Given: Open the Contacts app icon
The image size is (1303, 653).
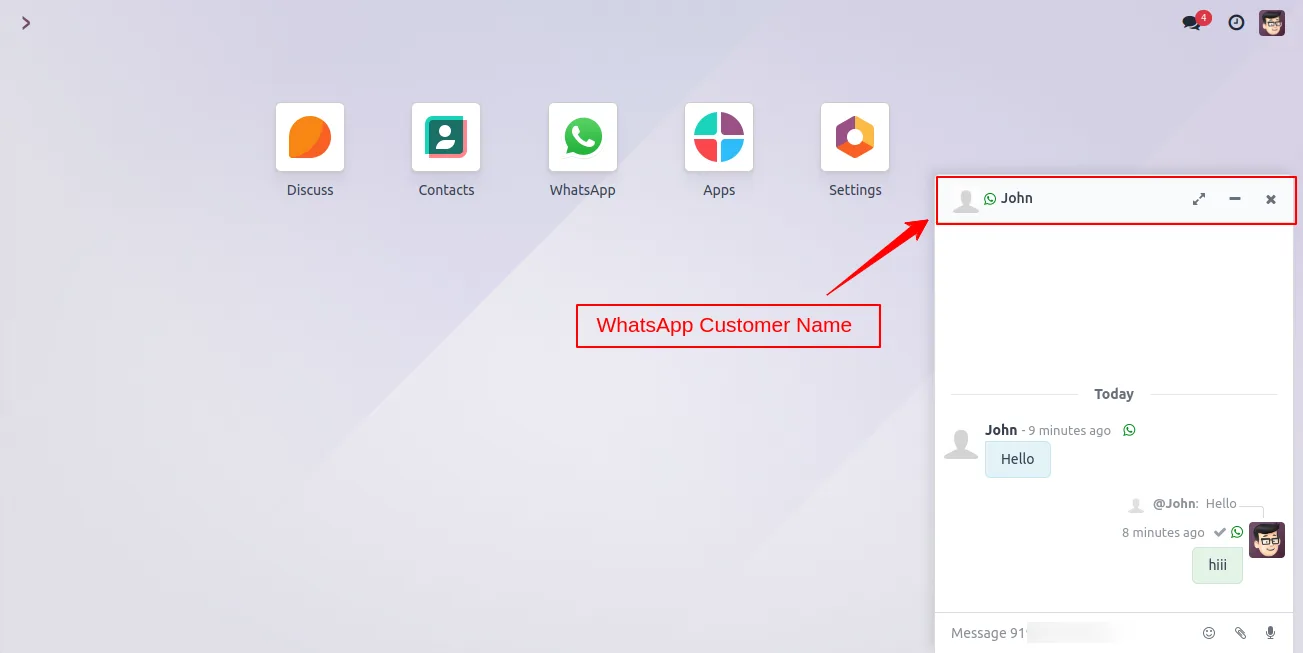Looking at the screenshot, I should pyautogui.click(x=446, y=137).
